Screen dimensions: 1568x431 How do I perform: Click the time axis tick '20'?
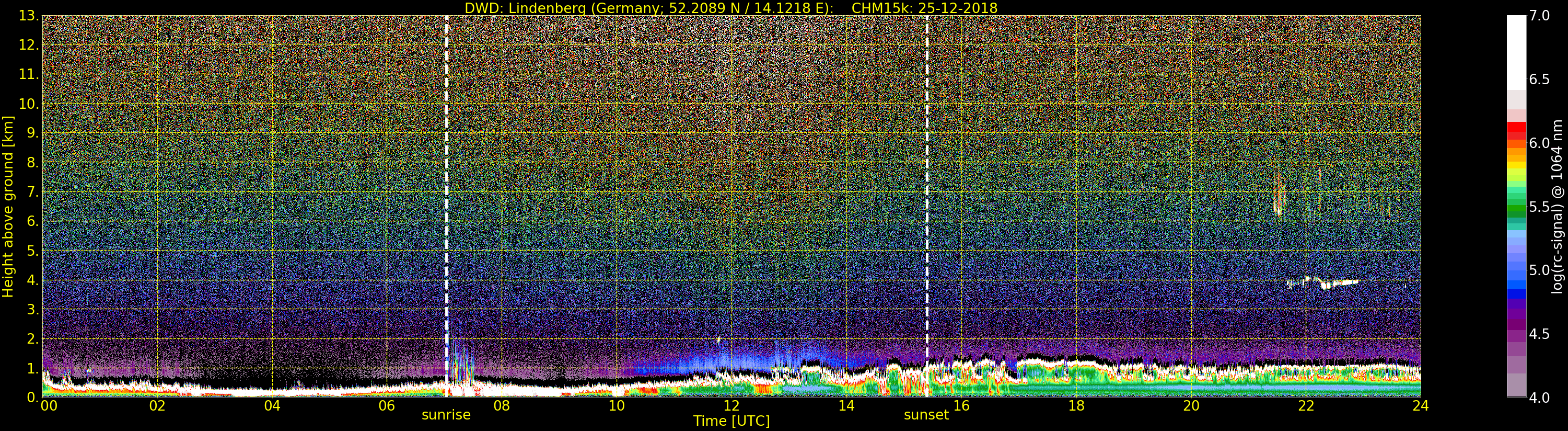(1191, 405)
